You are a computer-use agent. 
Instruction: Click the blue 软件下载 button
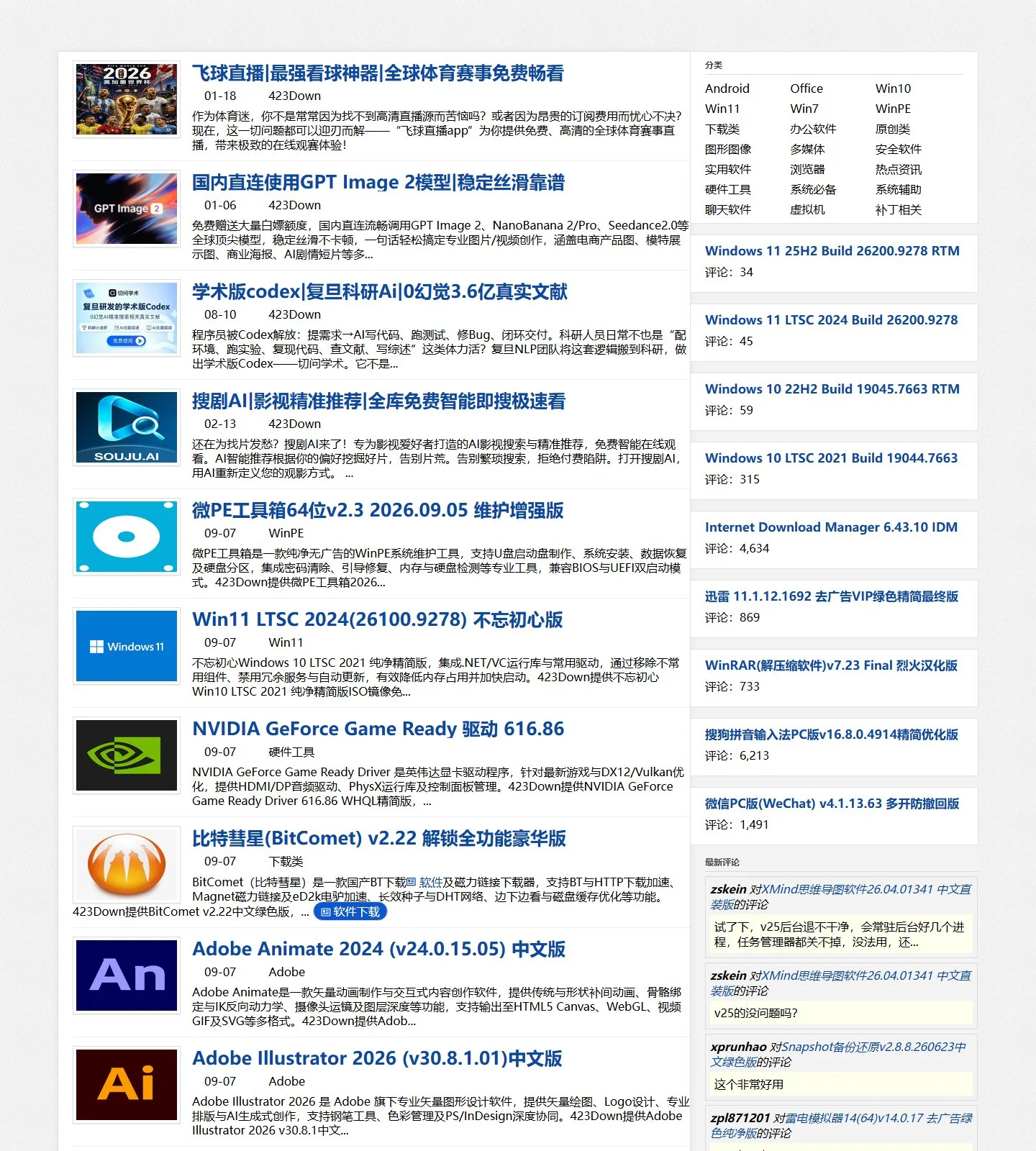tap(350, 911)
